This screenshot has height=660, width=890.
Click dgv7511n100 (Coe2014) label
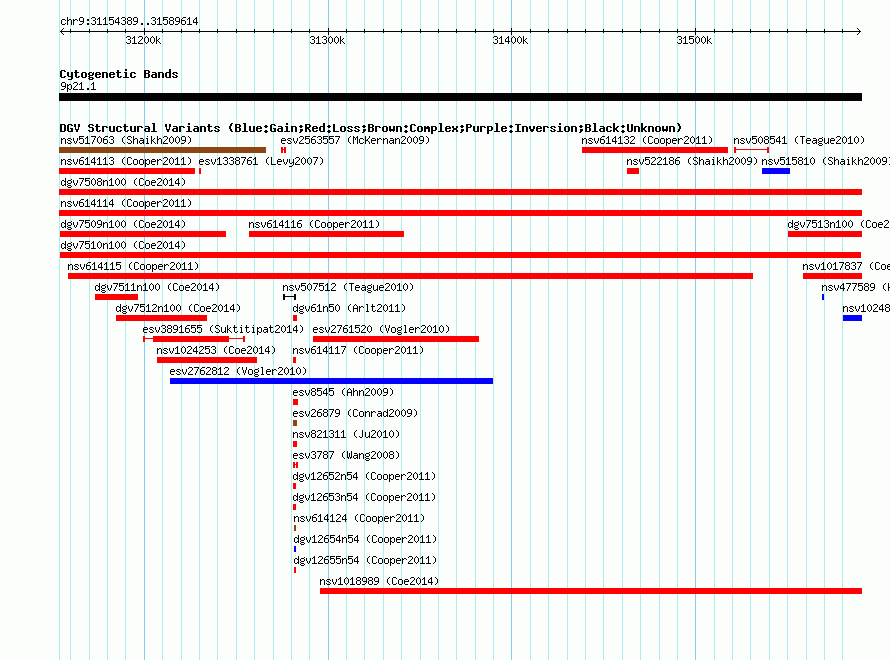(x=157, y=287)
